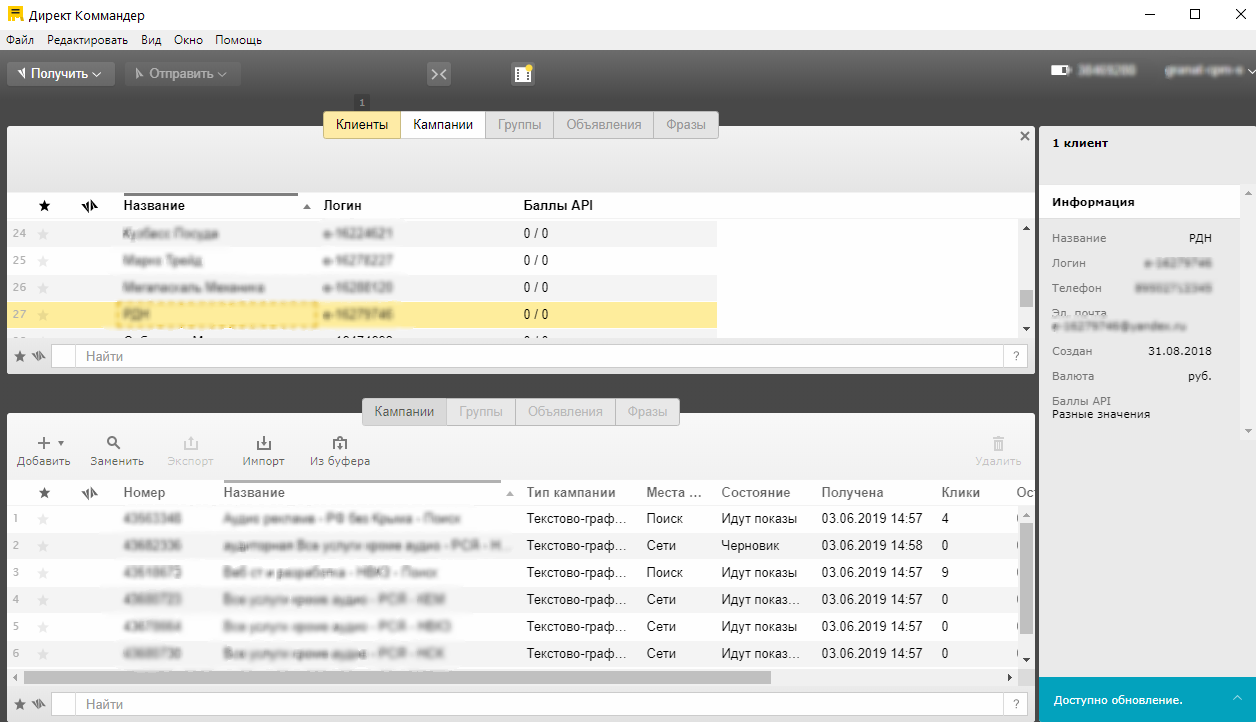Screen dimensions: 1256x722
Task: Click Добавить plus icon
Action: (44, 442)
